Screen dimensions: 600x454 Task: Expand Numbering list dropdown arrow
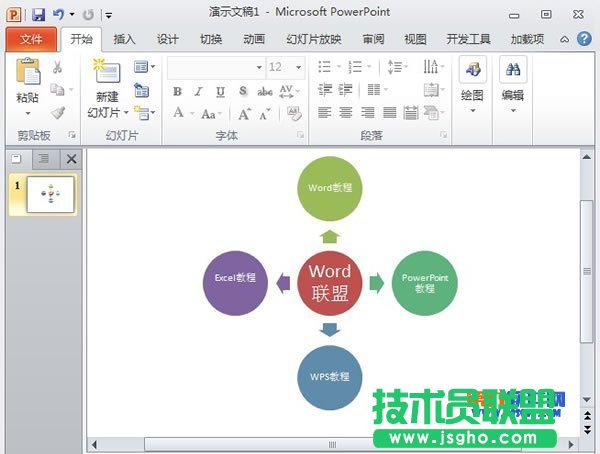(x=369, y=67)
